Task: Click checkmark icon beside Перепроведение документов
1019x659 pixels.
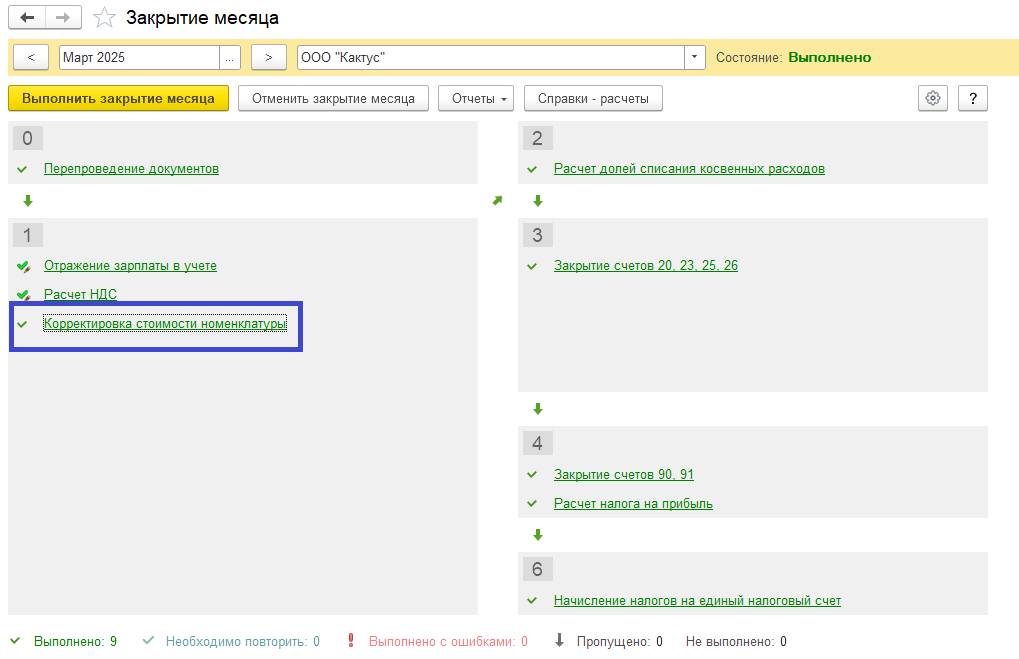Action: 22,169
